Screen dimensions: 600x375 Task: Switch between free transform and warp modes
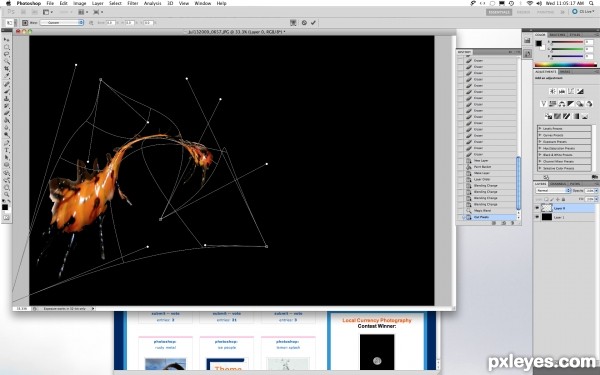pyautogui.click(x=293, y=23)
